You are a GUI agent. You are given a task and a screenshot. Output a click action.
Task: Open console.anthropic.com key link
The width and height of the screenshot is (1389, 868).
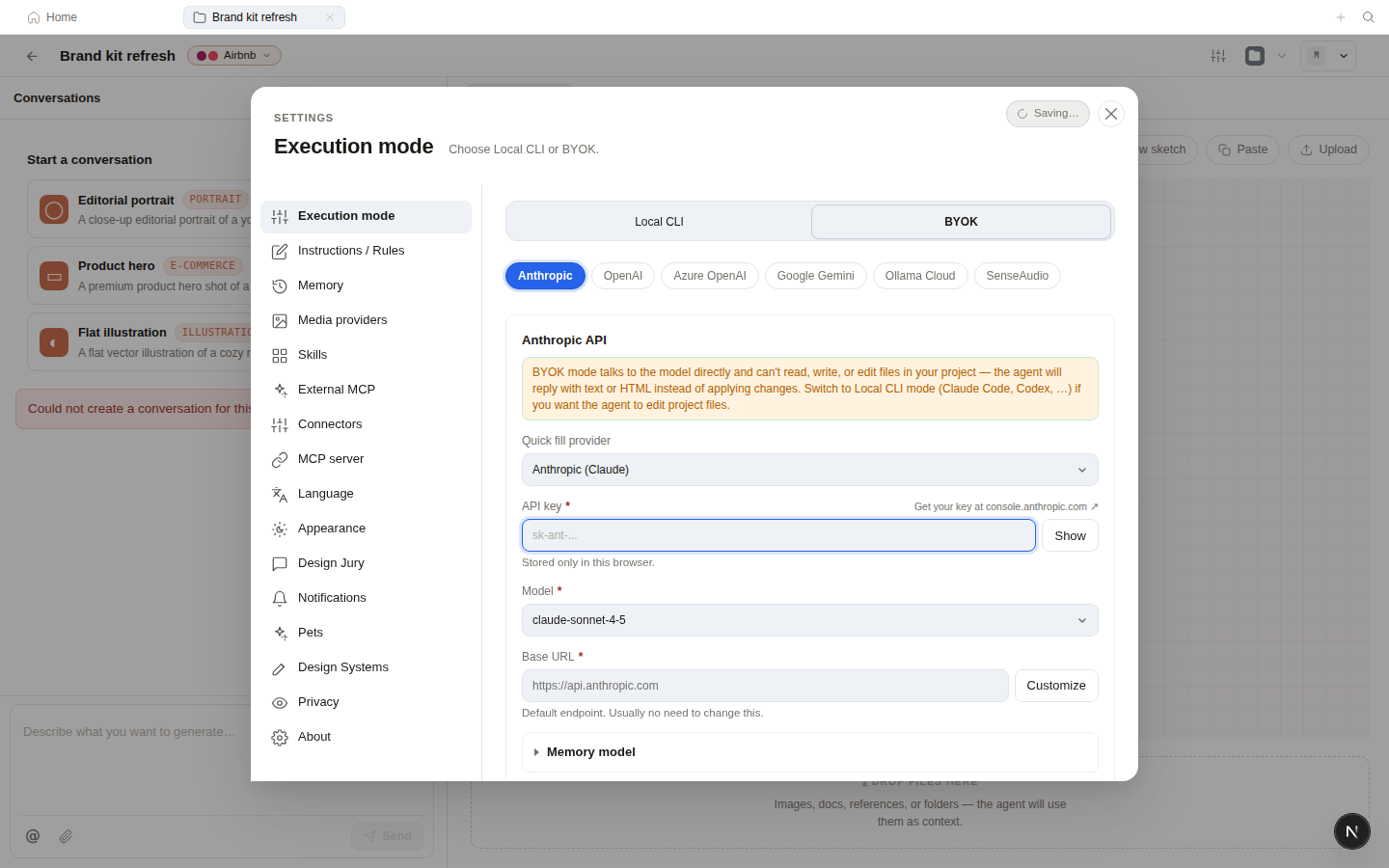pos(1006,506)
